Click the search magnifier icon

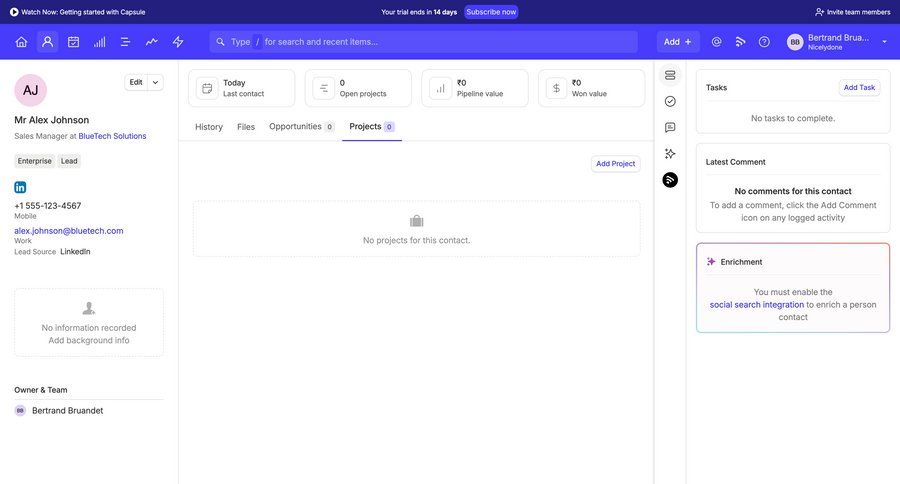point(220,42)
